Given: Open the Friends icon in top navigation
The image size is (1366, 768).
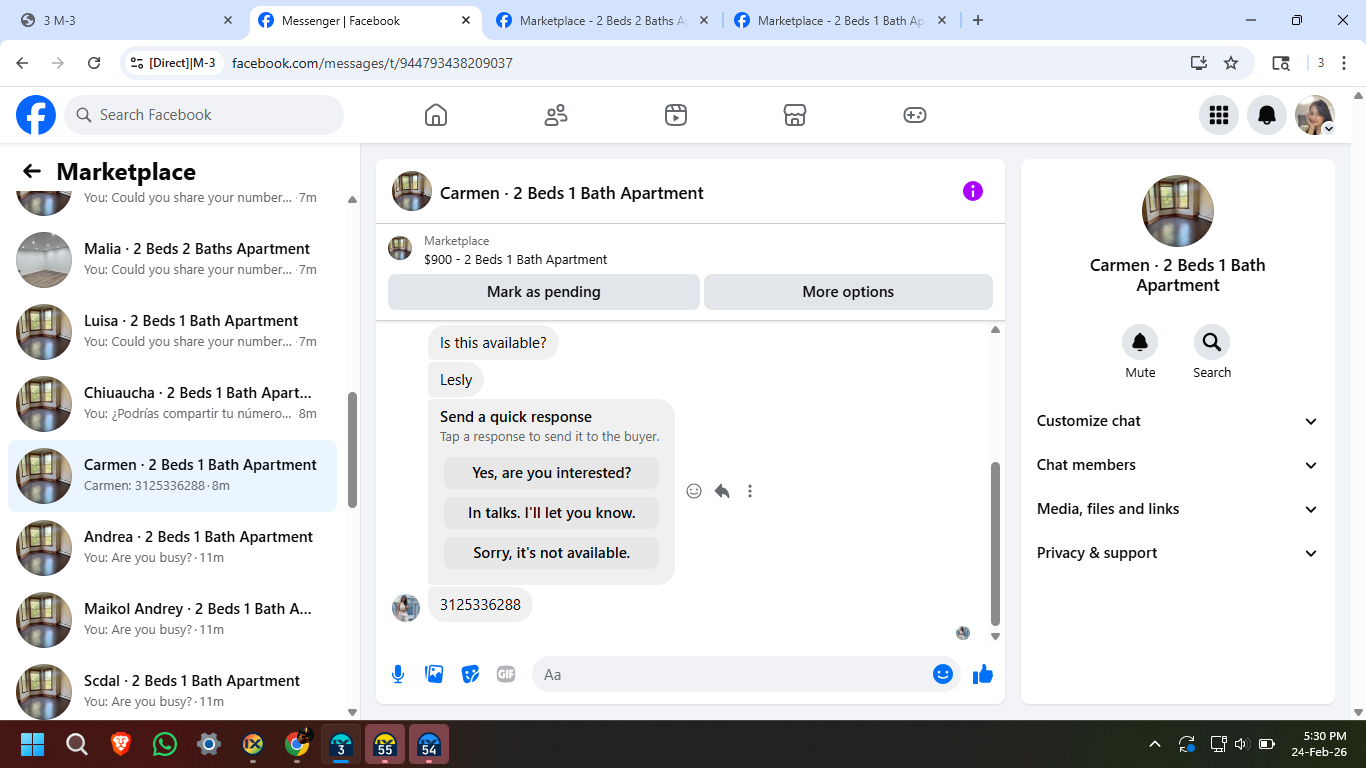Looking at the screenshot, I should pyautogui.click(x=556, y=115).
